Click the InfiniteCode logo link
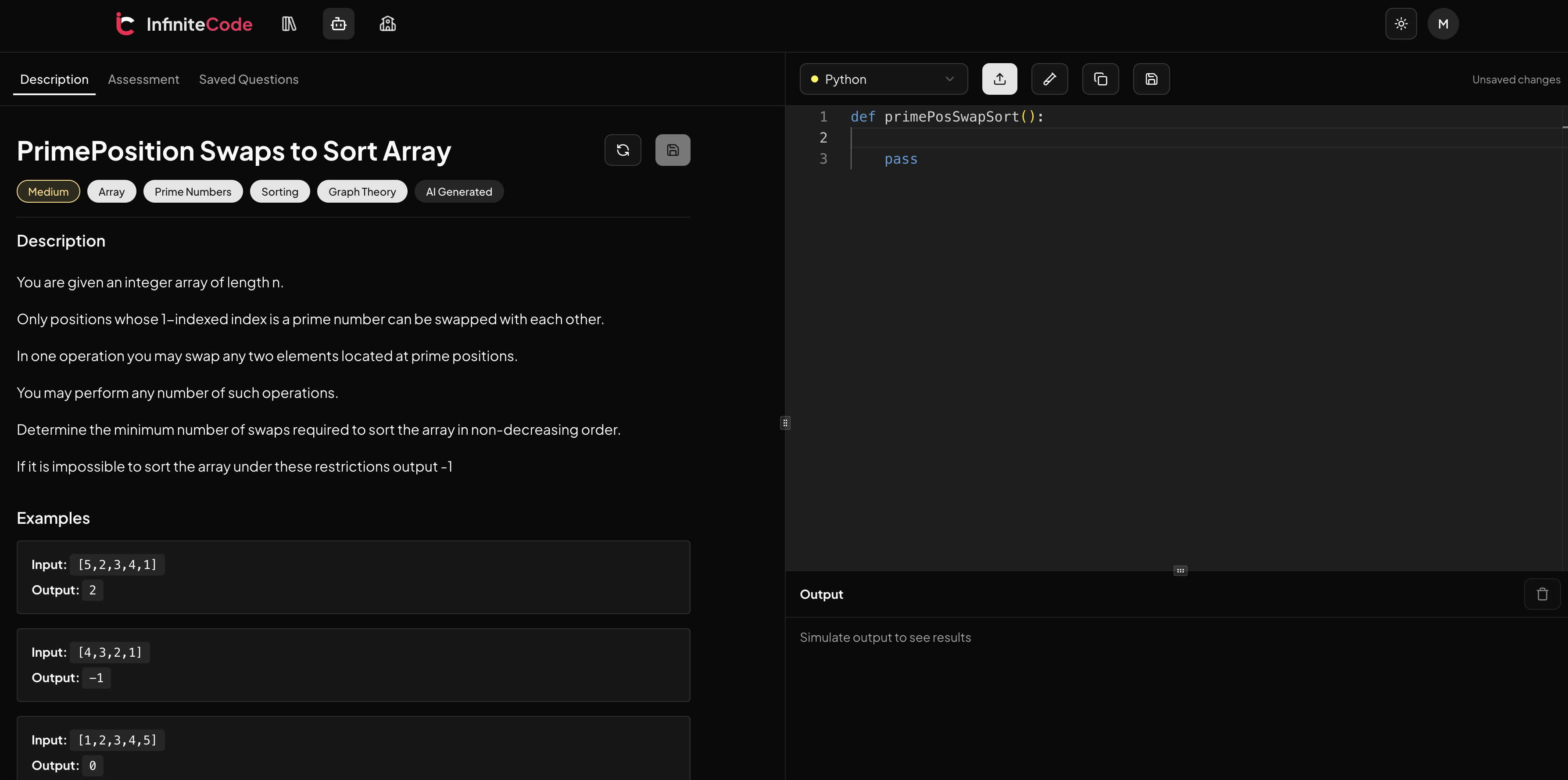Image resolution: width=1568 pixels, height=780 pixels. pyautogui.click(x=184, y=24)
